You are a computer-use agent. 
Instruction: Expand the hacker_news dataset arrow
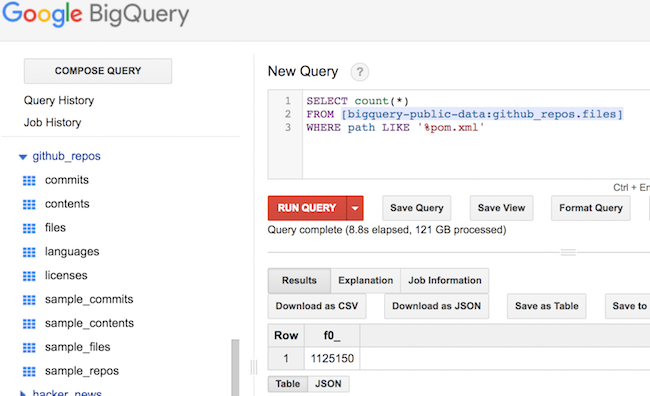[x=23, y=393]
